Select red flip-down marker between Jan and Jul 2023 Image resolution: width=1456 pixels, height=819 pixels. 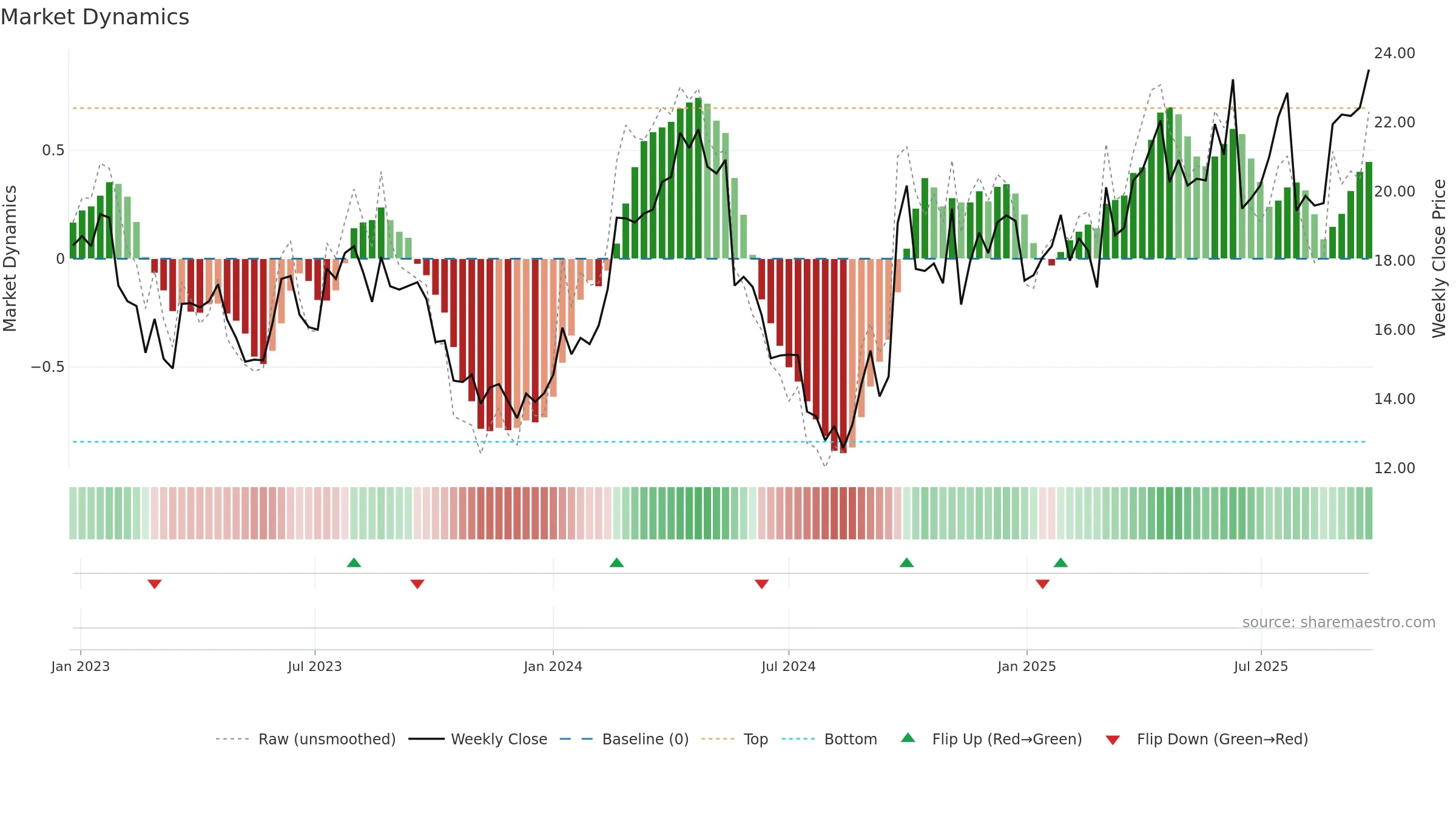[x=155, y=584]
